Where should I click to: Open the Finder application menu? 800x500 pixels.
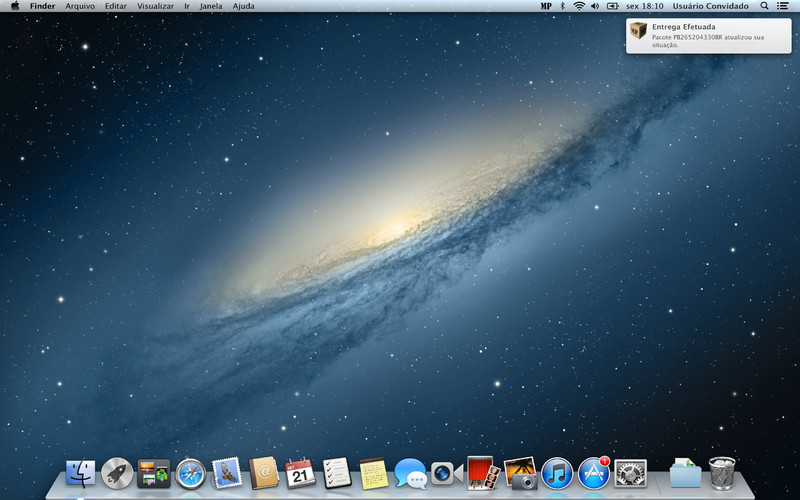tap(42, 6)
